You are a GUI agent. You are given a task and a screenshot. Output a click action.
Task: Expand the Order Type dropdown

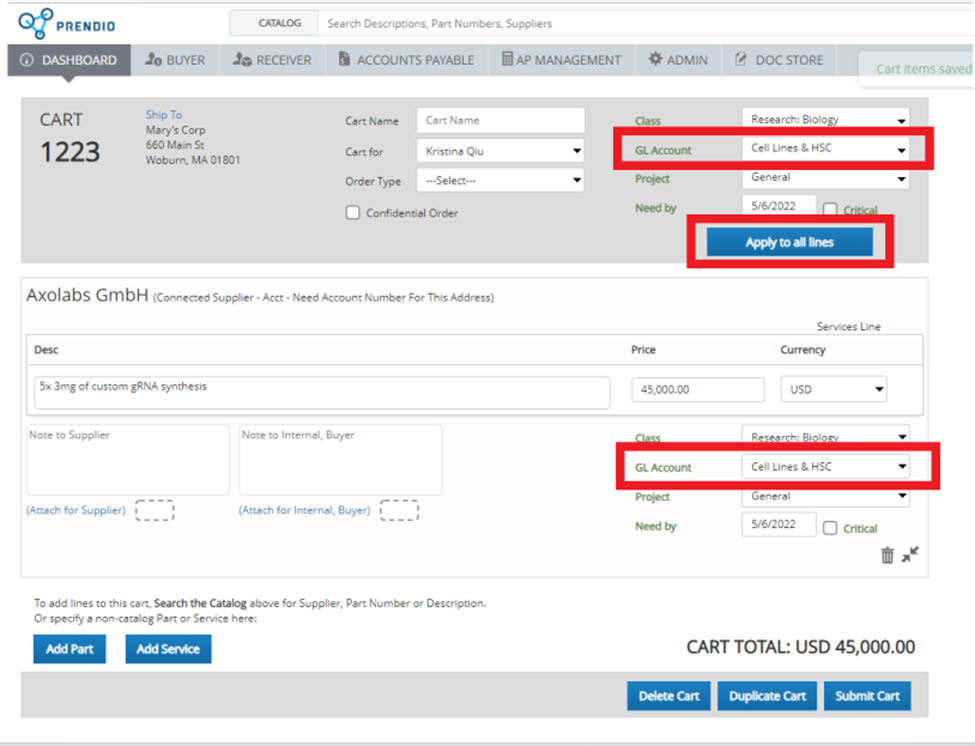(x=500, y=181)
